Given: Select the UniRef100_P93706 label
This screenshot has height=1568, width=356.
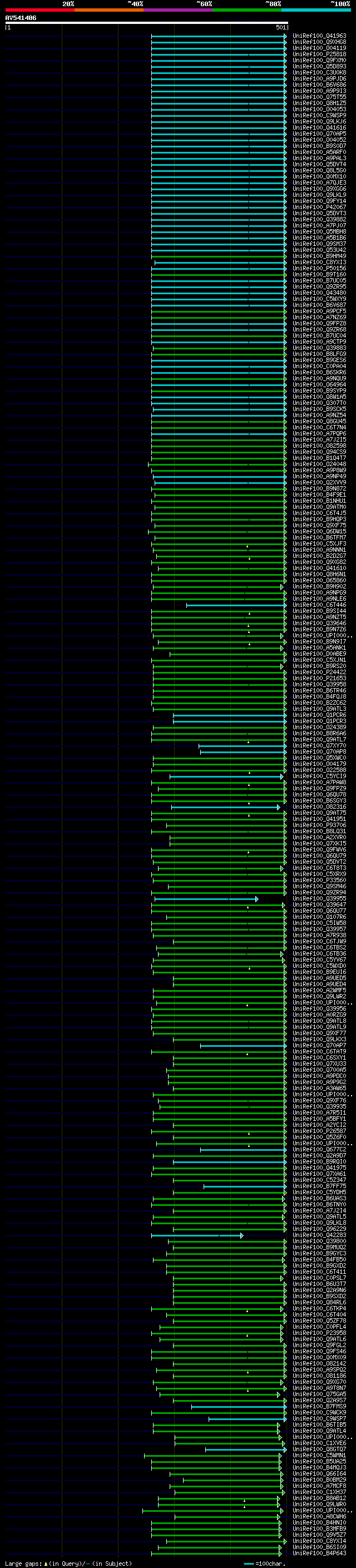Looking at the screenshot, I should [x=319, y=825].
